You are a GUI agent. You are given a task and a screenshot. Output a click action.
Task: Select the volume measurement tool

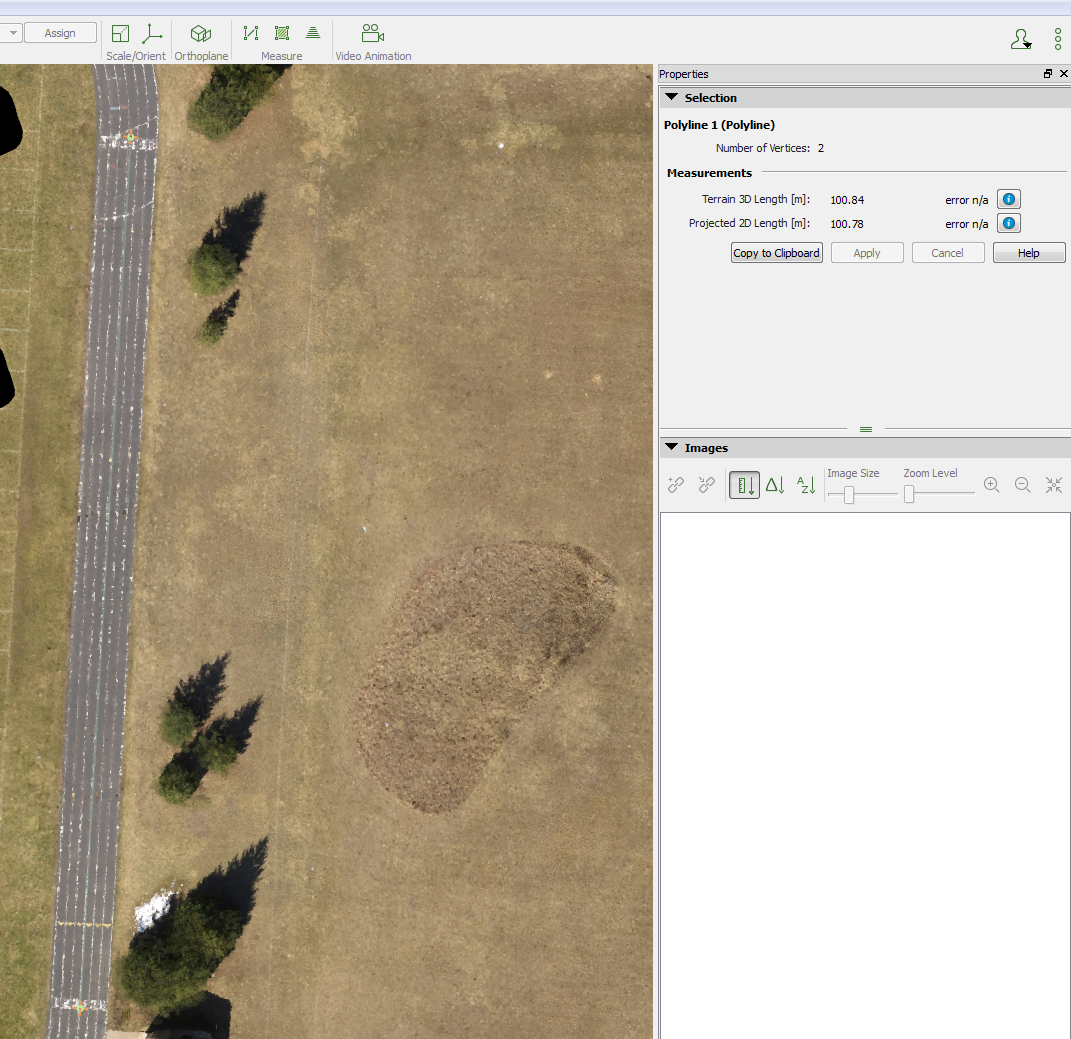[x=313, y=33]
